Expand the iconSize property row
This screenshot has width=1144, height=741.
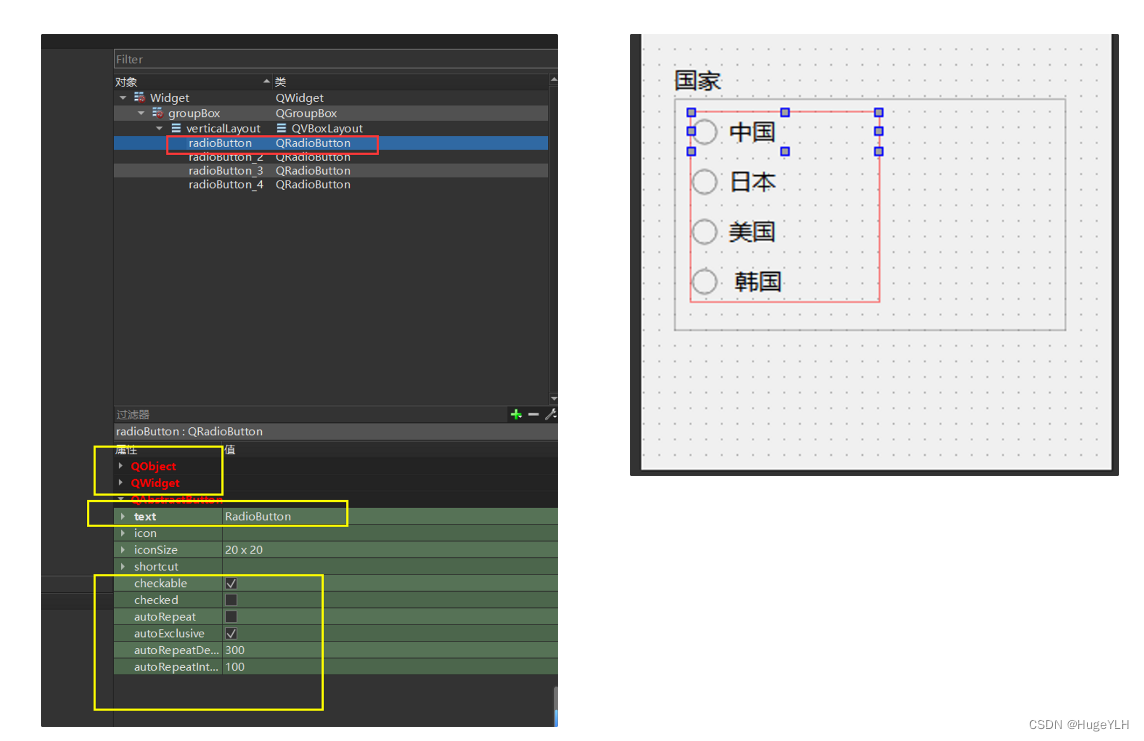(123, 550)
